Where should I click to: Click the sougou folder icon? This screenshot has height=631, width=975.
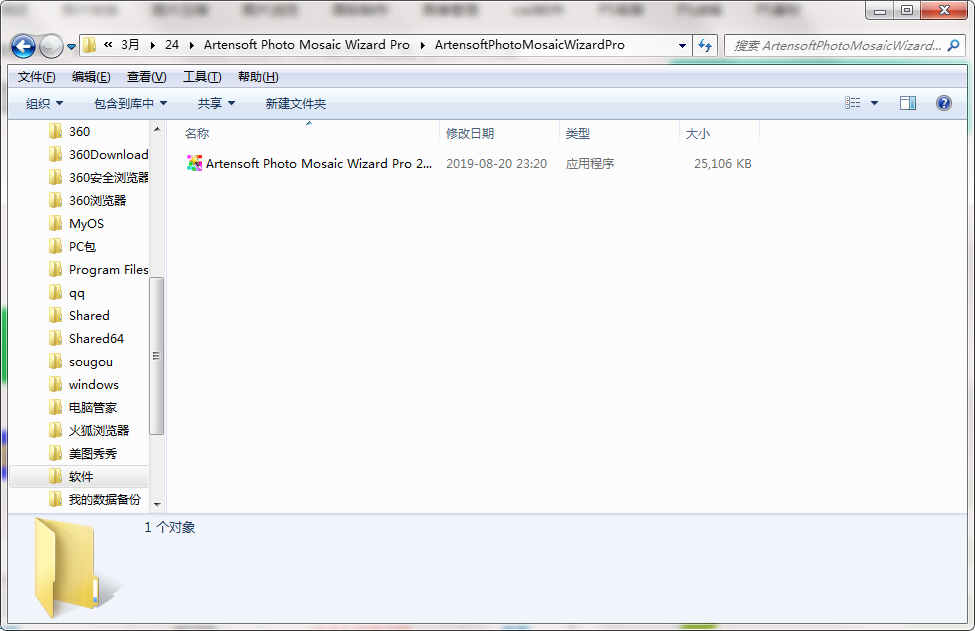55,361
